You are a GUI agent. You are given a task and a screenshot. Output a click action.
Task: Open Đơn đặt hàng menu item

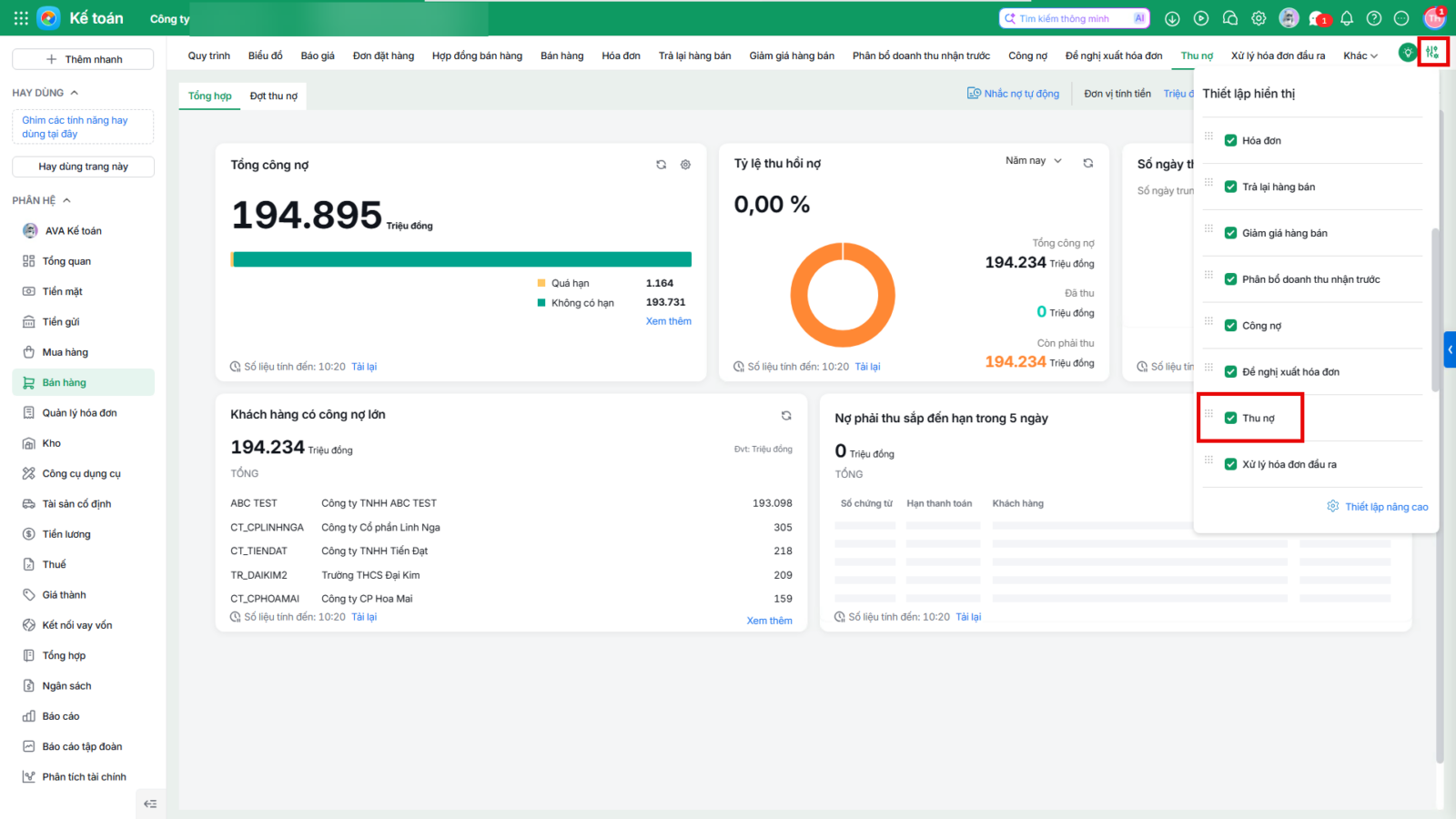383,56
